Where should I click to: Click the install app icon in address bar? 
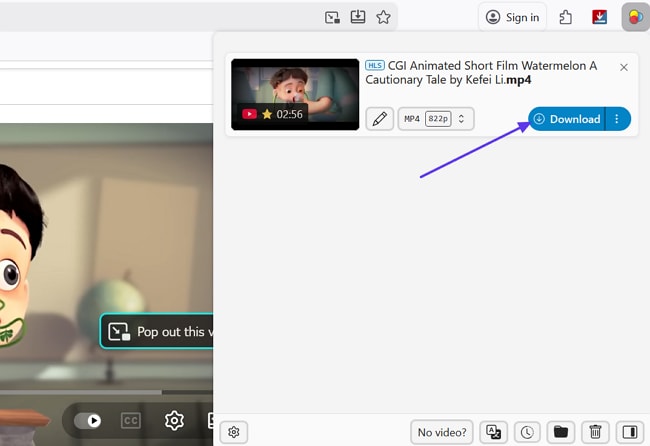(x=358, y=17)
